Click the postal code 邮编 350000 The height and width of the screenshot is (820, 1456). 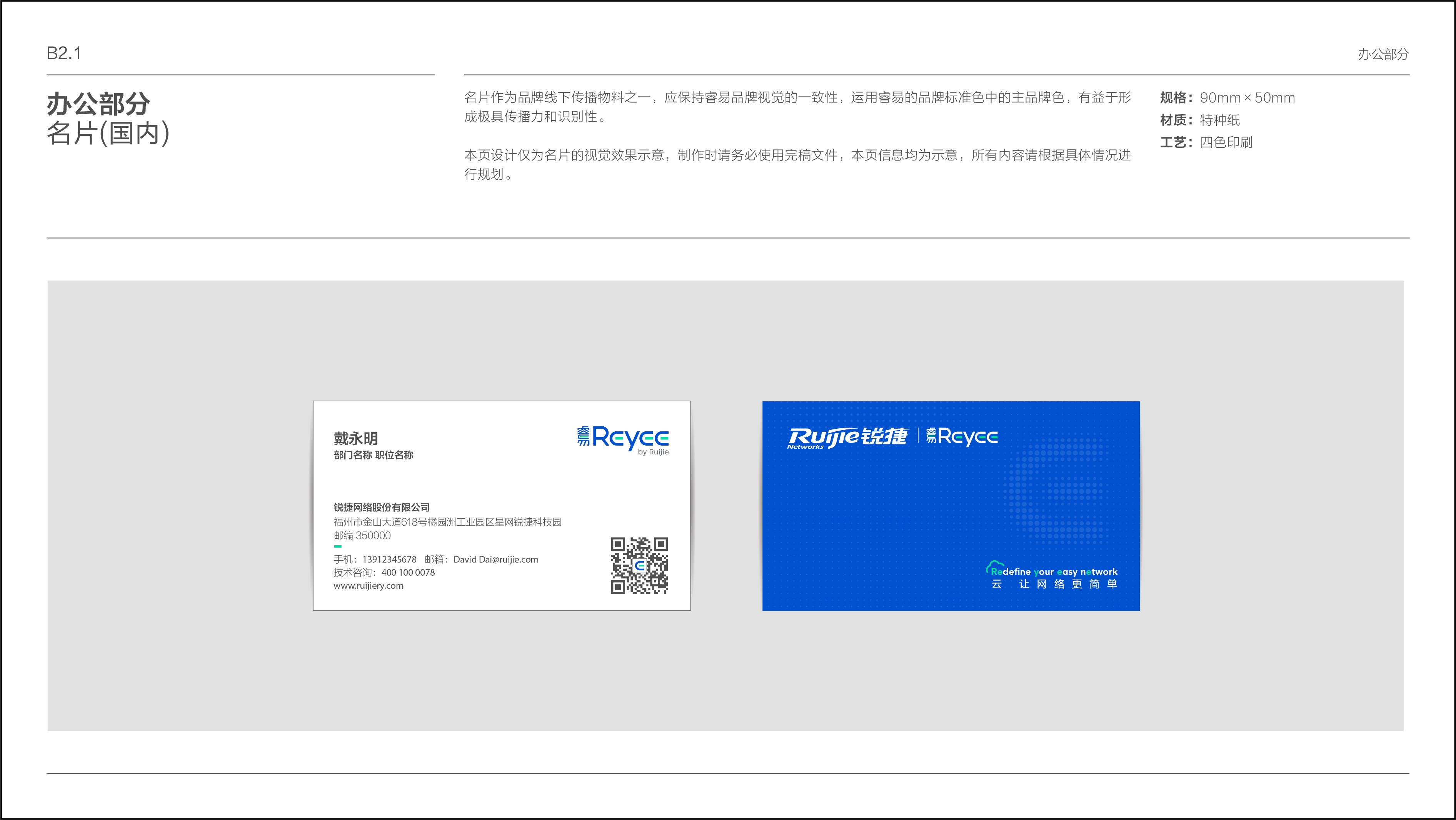pos(362,536)
